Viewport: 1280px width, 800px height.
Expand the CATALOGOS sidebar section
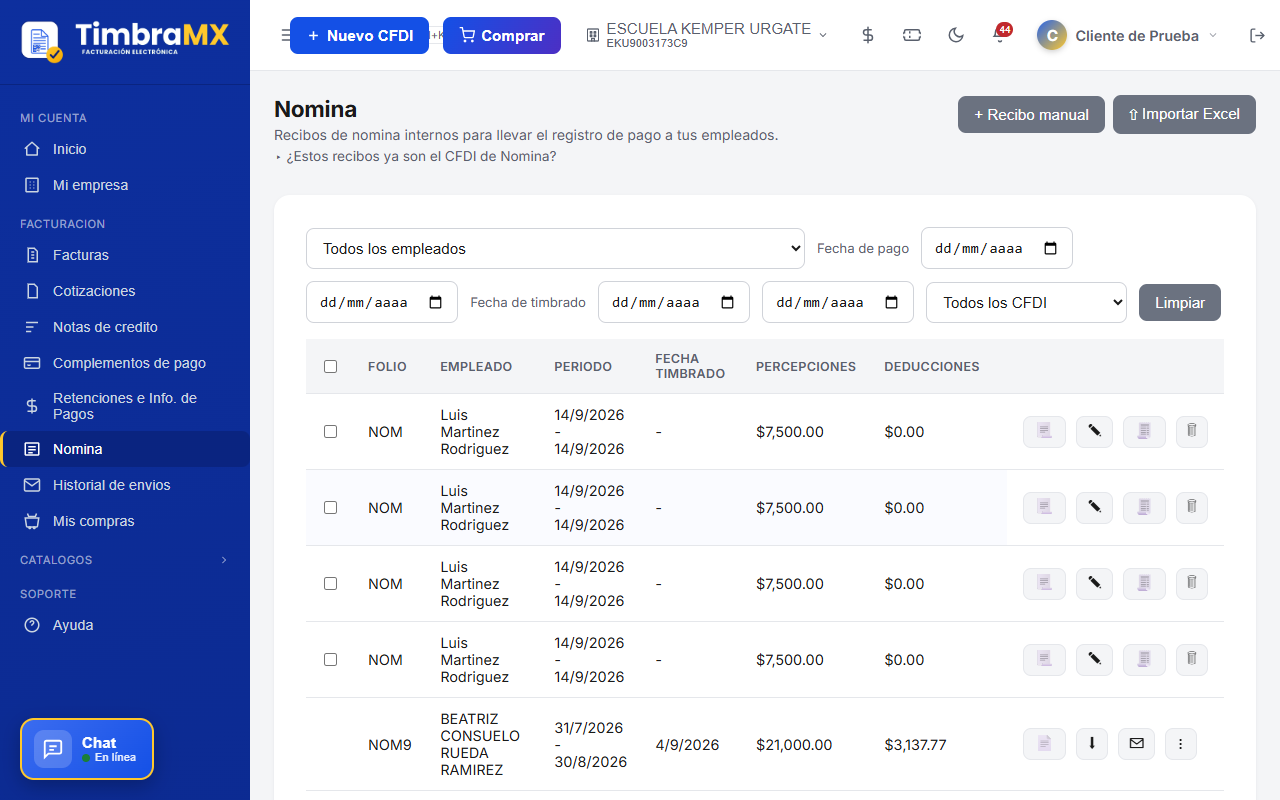[125, 560]
